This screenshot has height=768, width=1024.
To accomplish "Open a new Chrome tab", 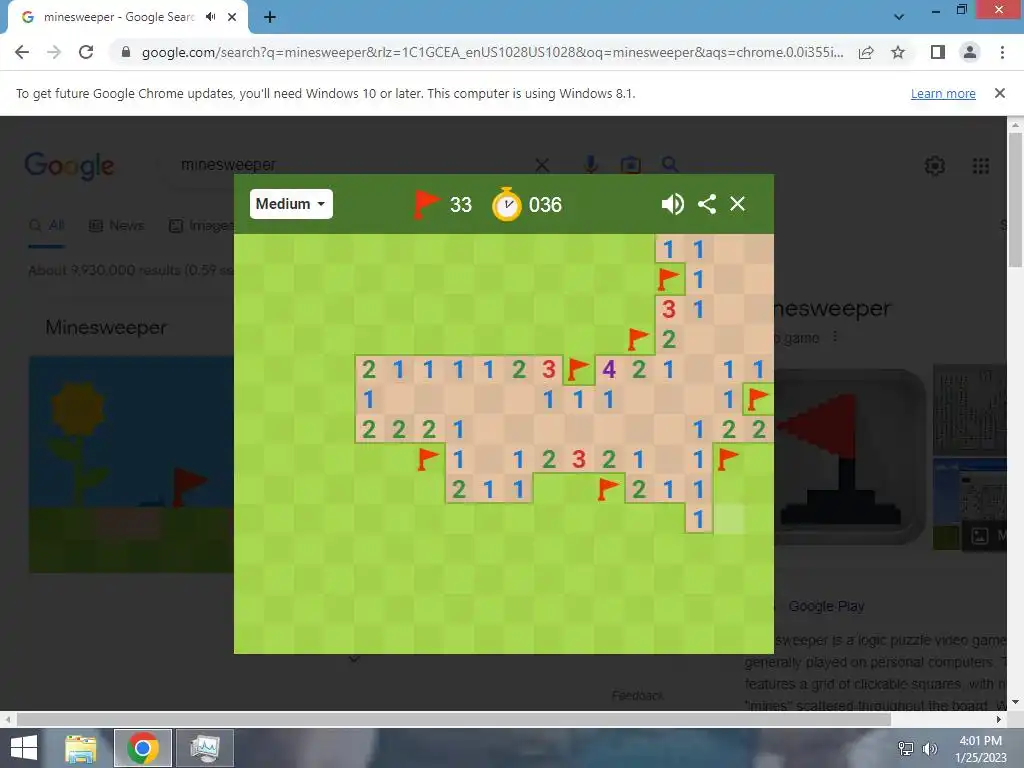I will tap(270, 17).
